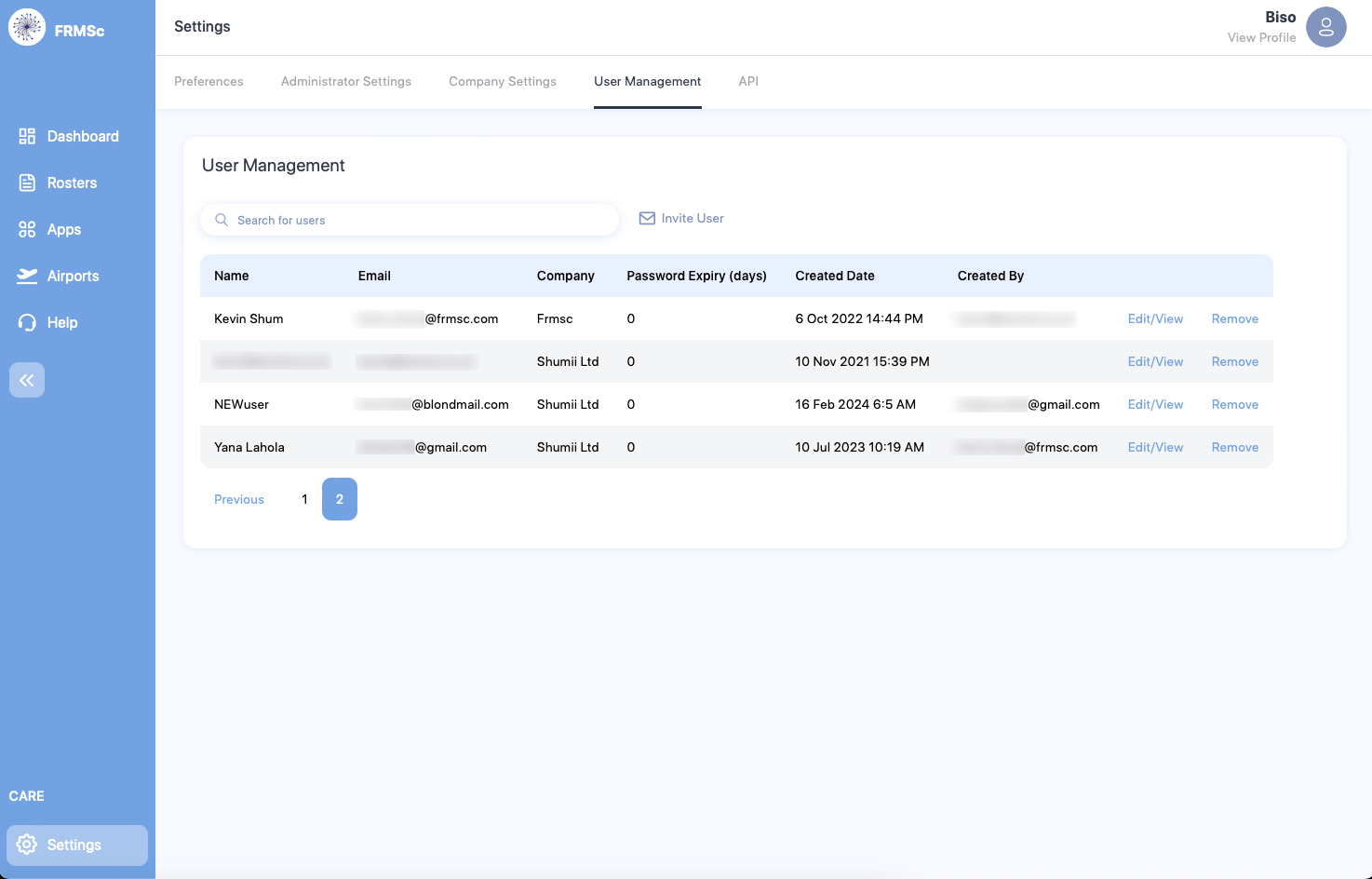
Task: Switch to Administrator Settings tab
Action: click(346, 81)
